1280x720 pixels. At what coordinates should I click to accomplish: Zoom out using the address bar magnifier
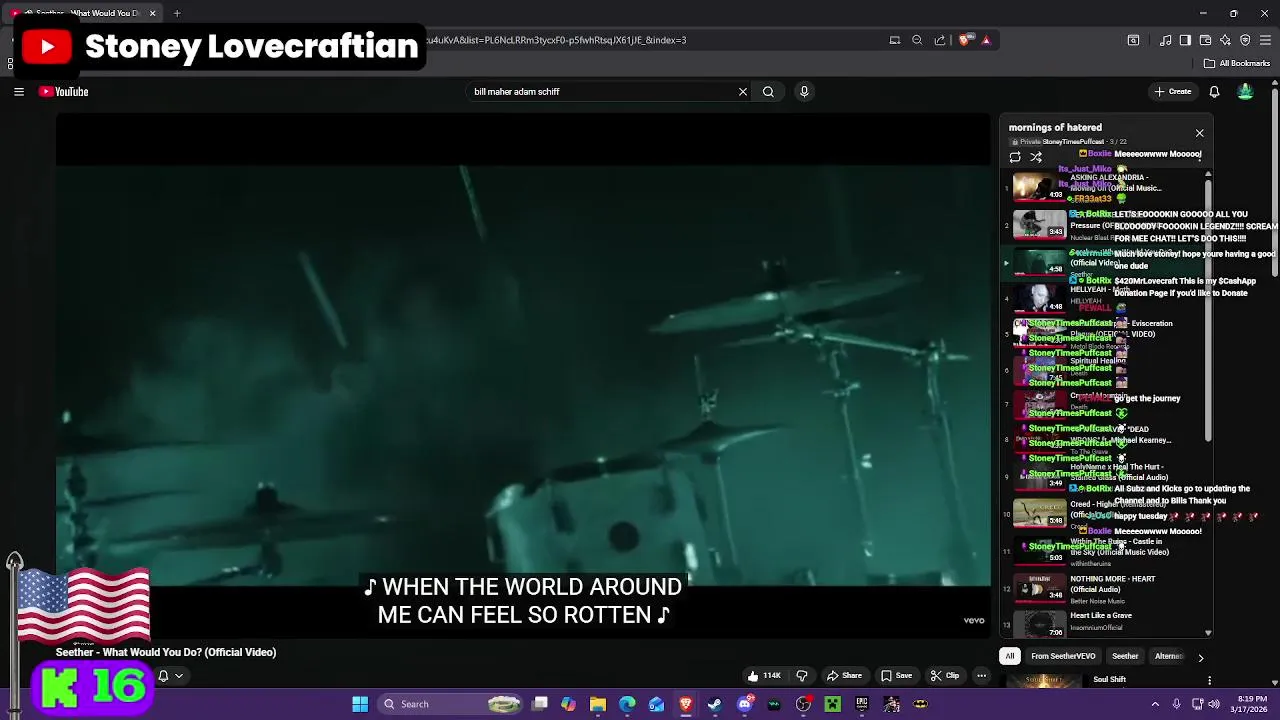pos(917,40)
